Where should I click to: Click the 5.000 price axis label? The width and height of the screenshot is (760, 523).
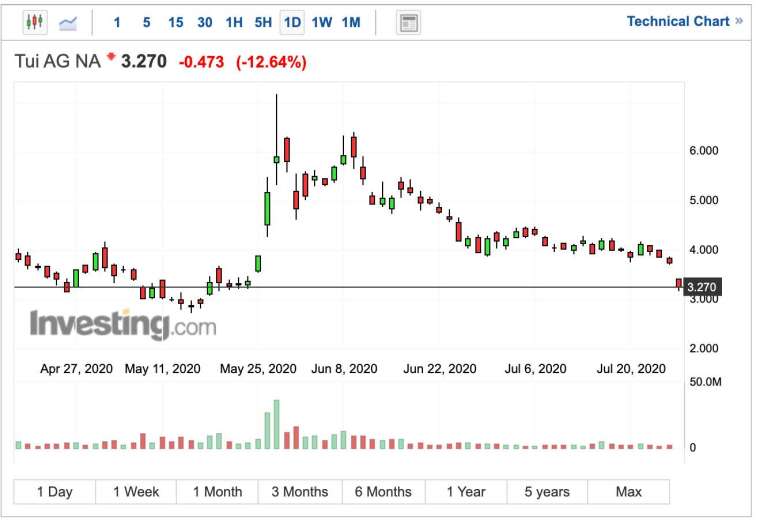(704, 200)
